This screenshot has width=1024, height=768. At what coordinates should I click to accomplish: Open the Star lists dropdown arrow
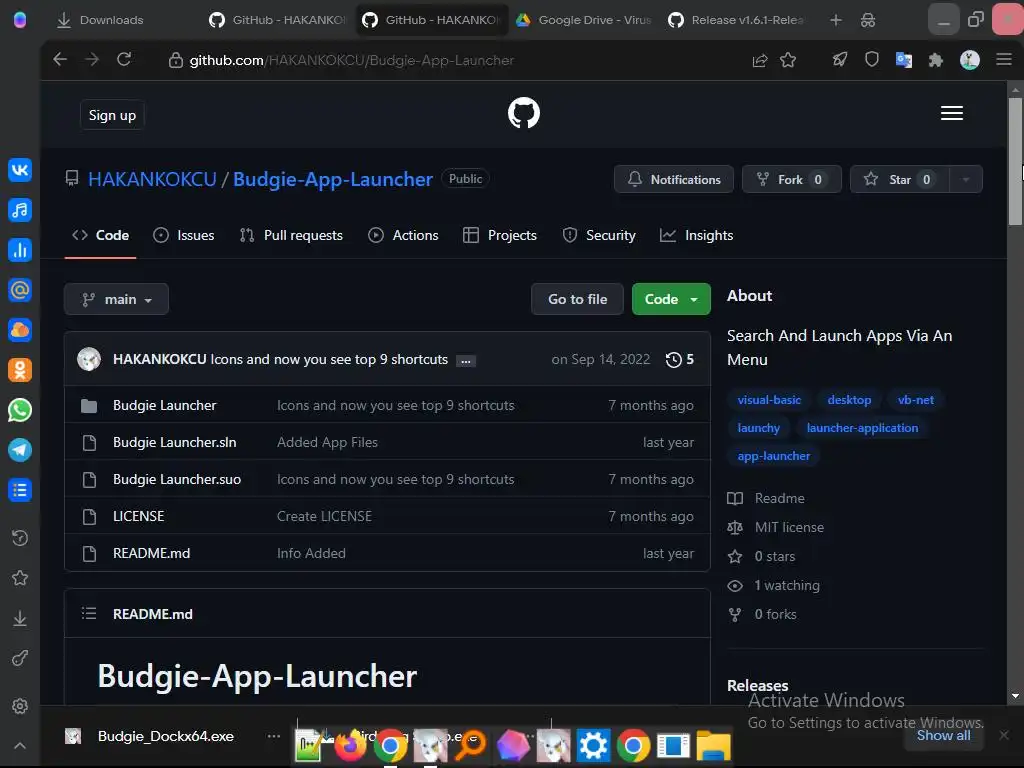[x=965, y=179]
